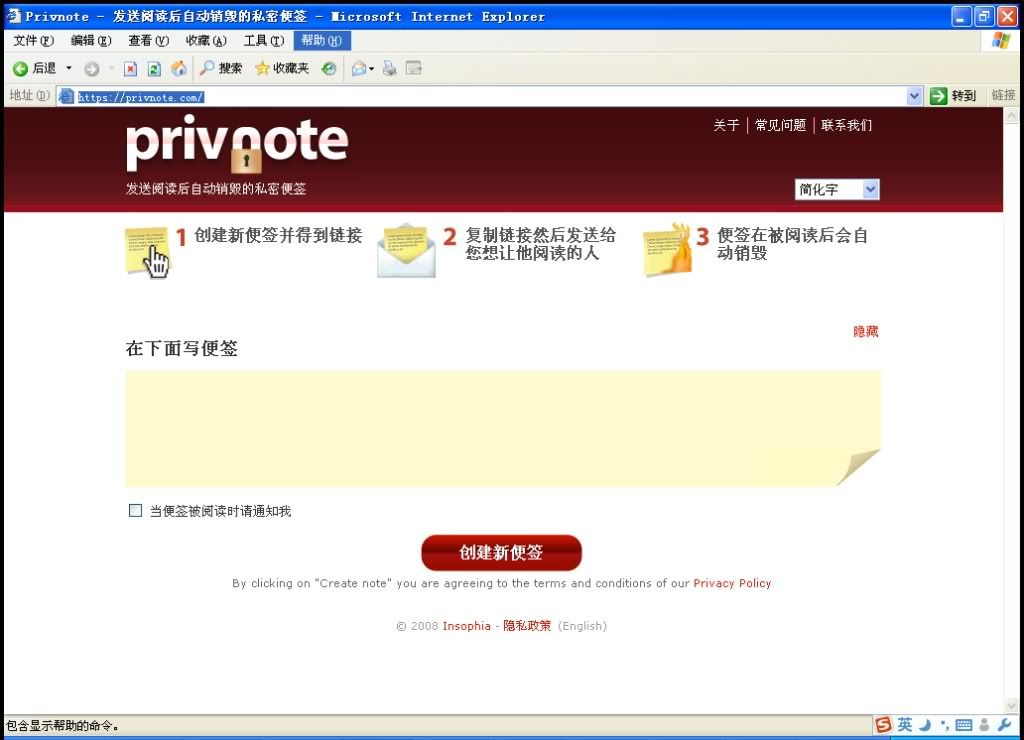
Task: Click the privnote logo
Action: 236,144
